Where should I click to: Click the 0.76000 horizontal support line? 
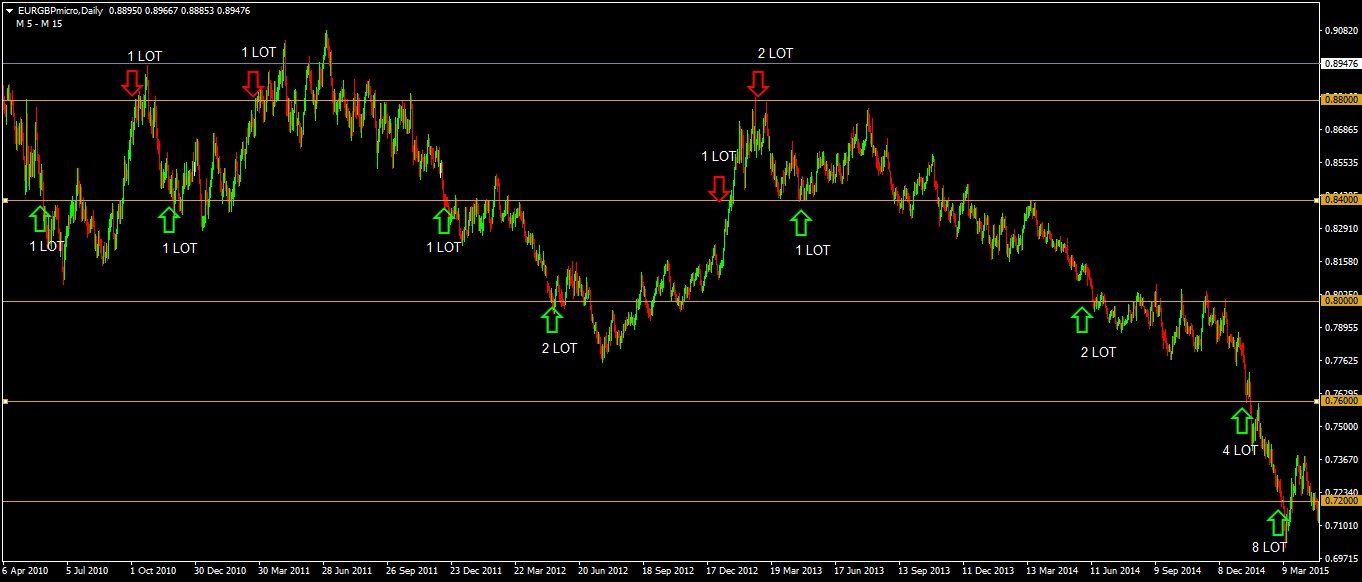(600, 401)
